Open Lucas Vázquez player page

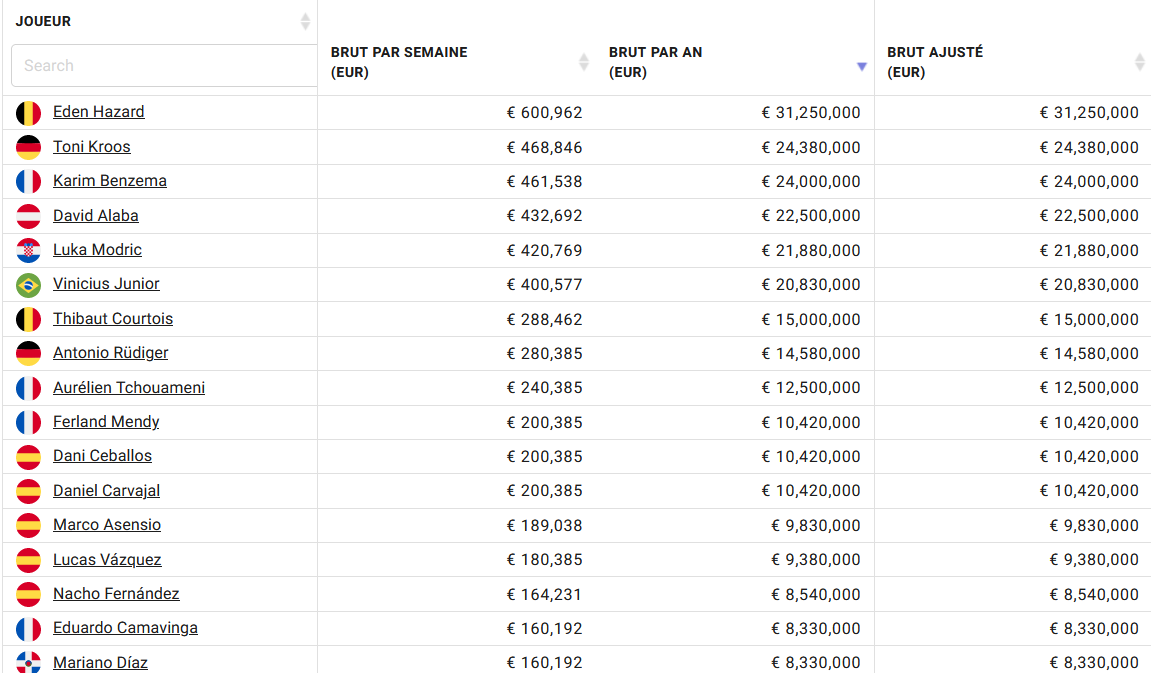pyautogui.click(x=107, y=560)
